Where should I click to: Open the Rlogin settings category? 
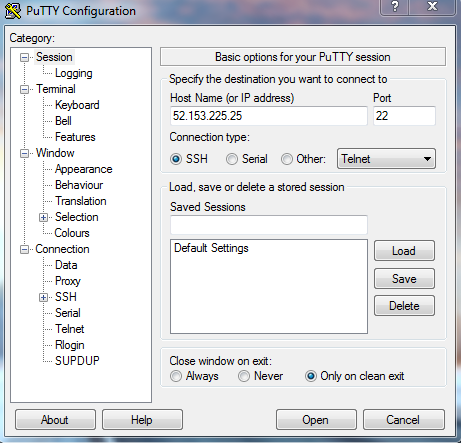[70, 345]
